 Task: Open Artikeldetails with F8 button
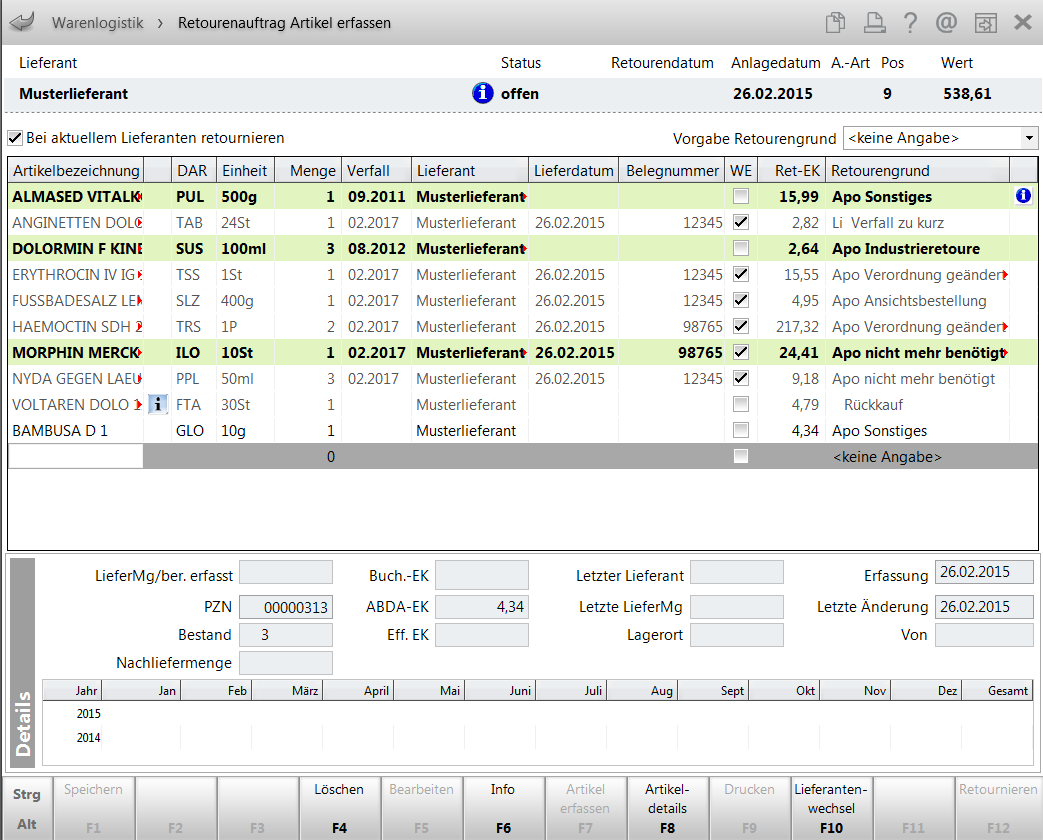(x=667, y=808)
